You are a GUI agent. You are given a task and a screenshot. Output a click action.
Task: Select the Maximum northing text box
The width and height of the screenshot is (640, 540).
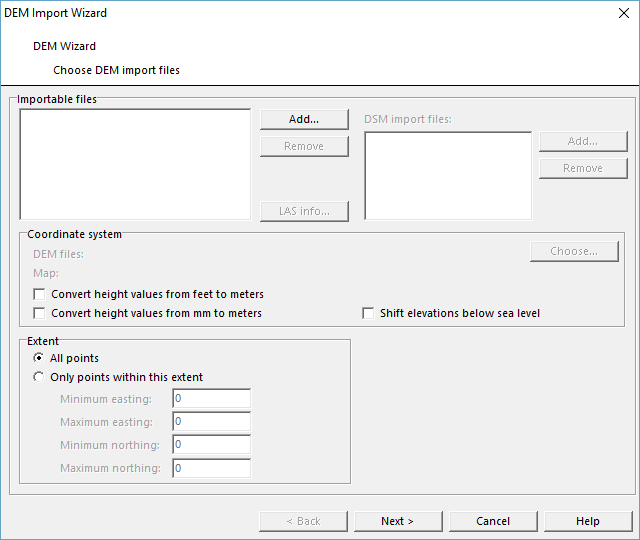pos(211,468)
